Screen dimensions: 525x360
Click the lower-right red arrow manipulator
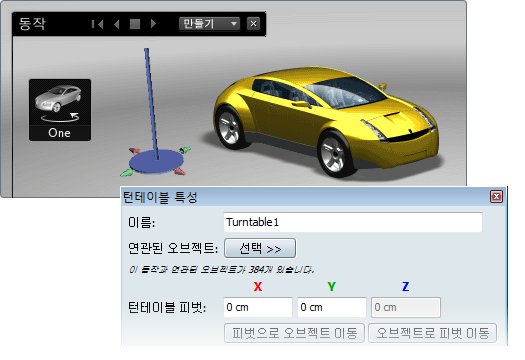click(179, 171)
